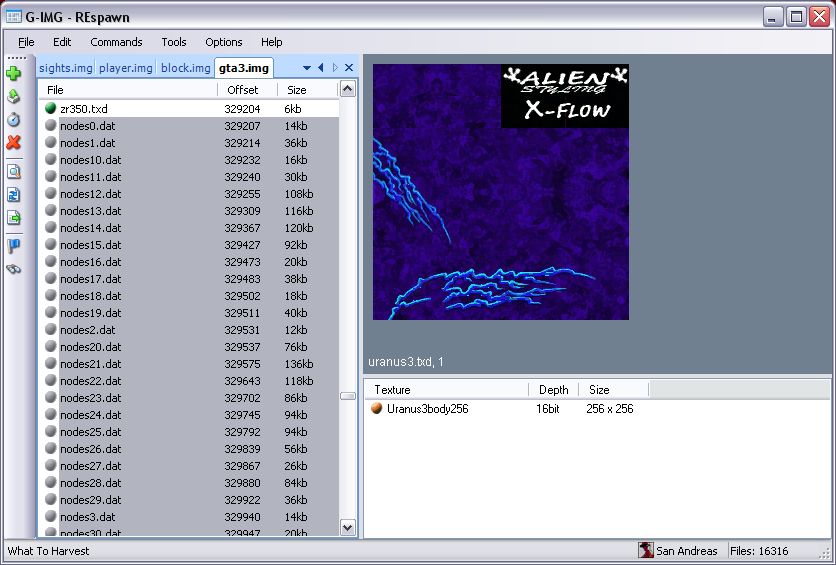
Task: Switch to the sights.img tab
Action: point(66,68)
